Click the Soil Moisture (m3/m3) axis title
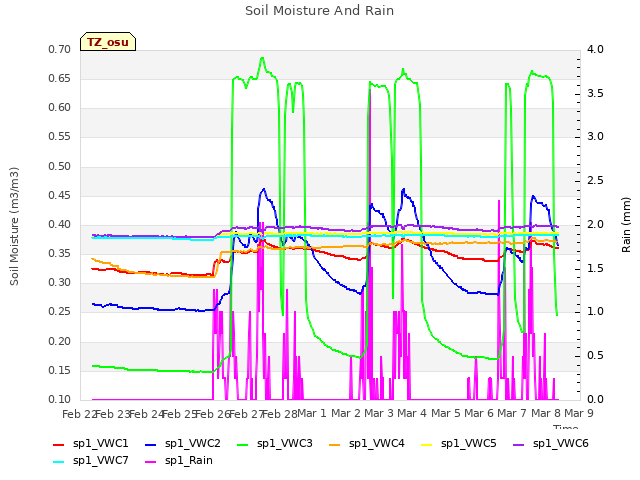This screenshot has width=640, height=480. tap(14, 226)
